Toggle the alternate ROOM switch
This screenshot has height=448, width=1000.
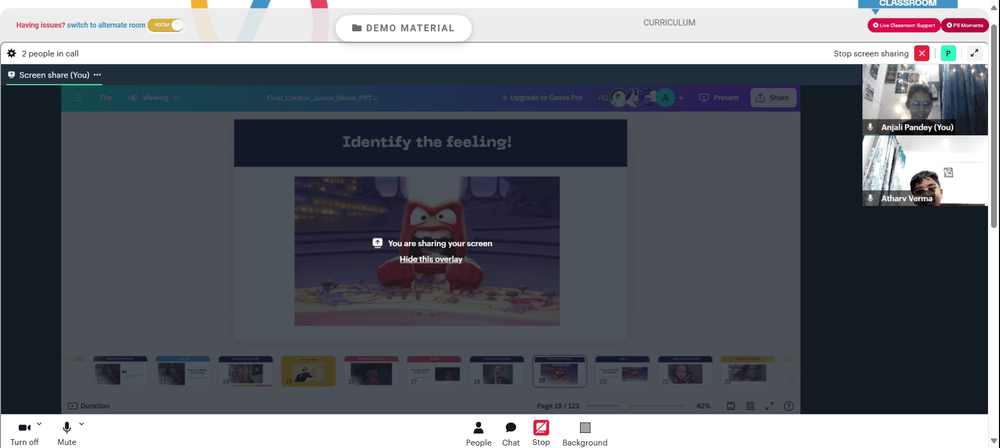click(x=166, y=25)
